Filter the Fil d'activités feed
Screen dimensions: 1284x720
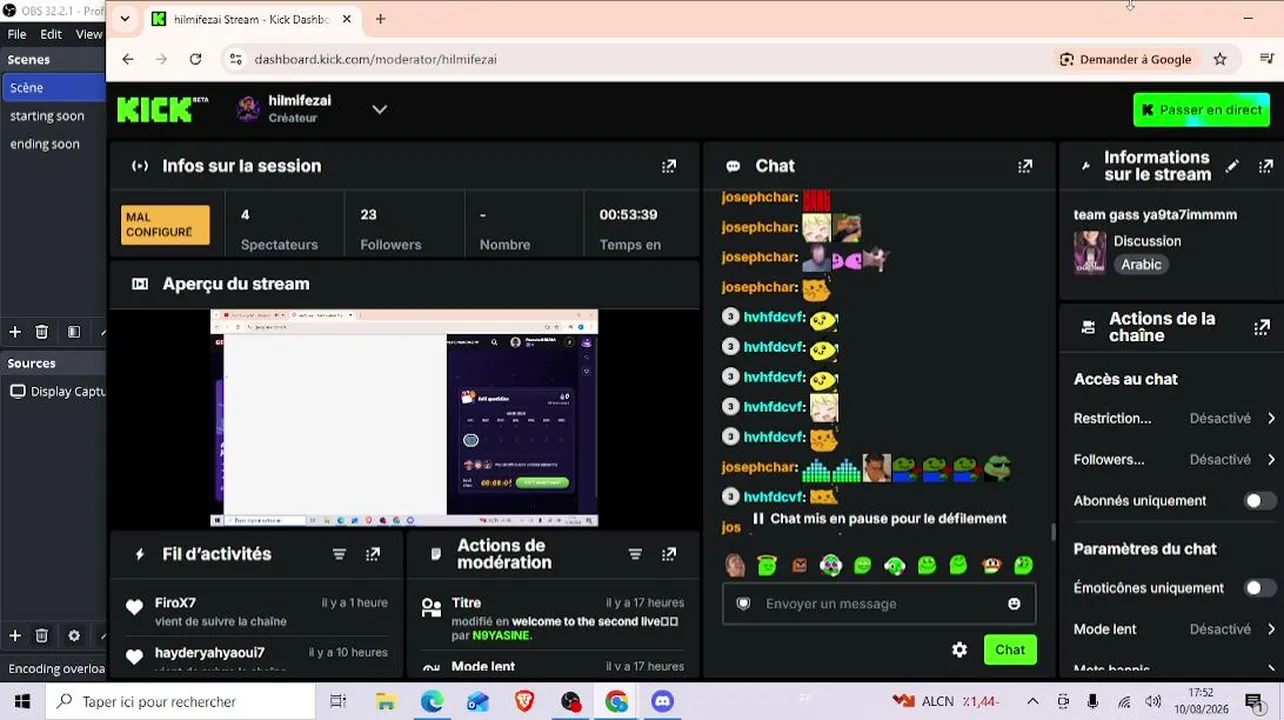click(x=339, y=554)
